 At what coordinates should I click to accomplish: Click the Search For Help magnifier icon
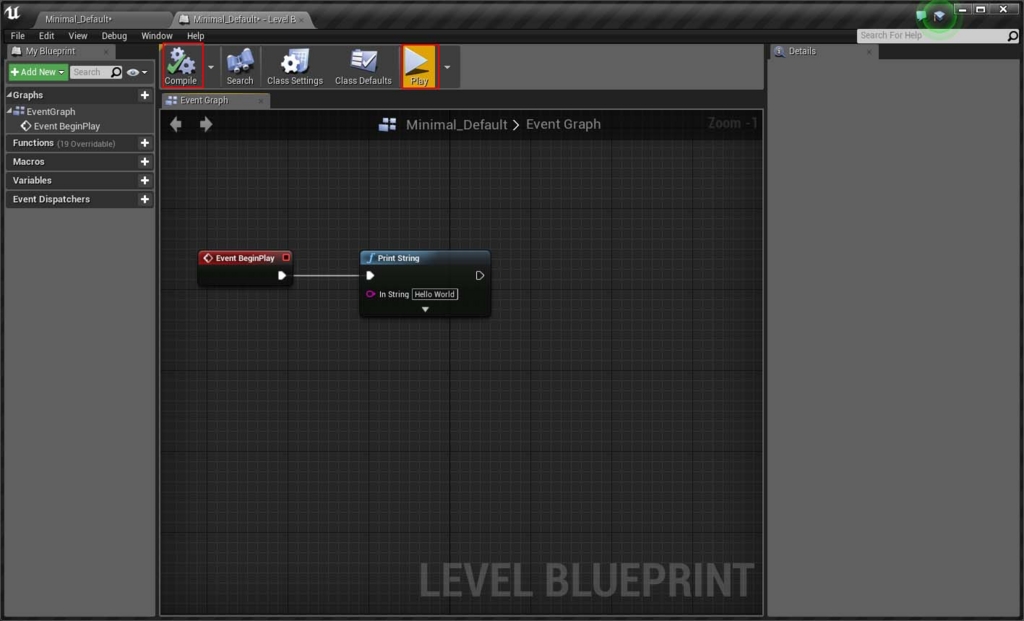tap(1012, 36)
